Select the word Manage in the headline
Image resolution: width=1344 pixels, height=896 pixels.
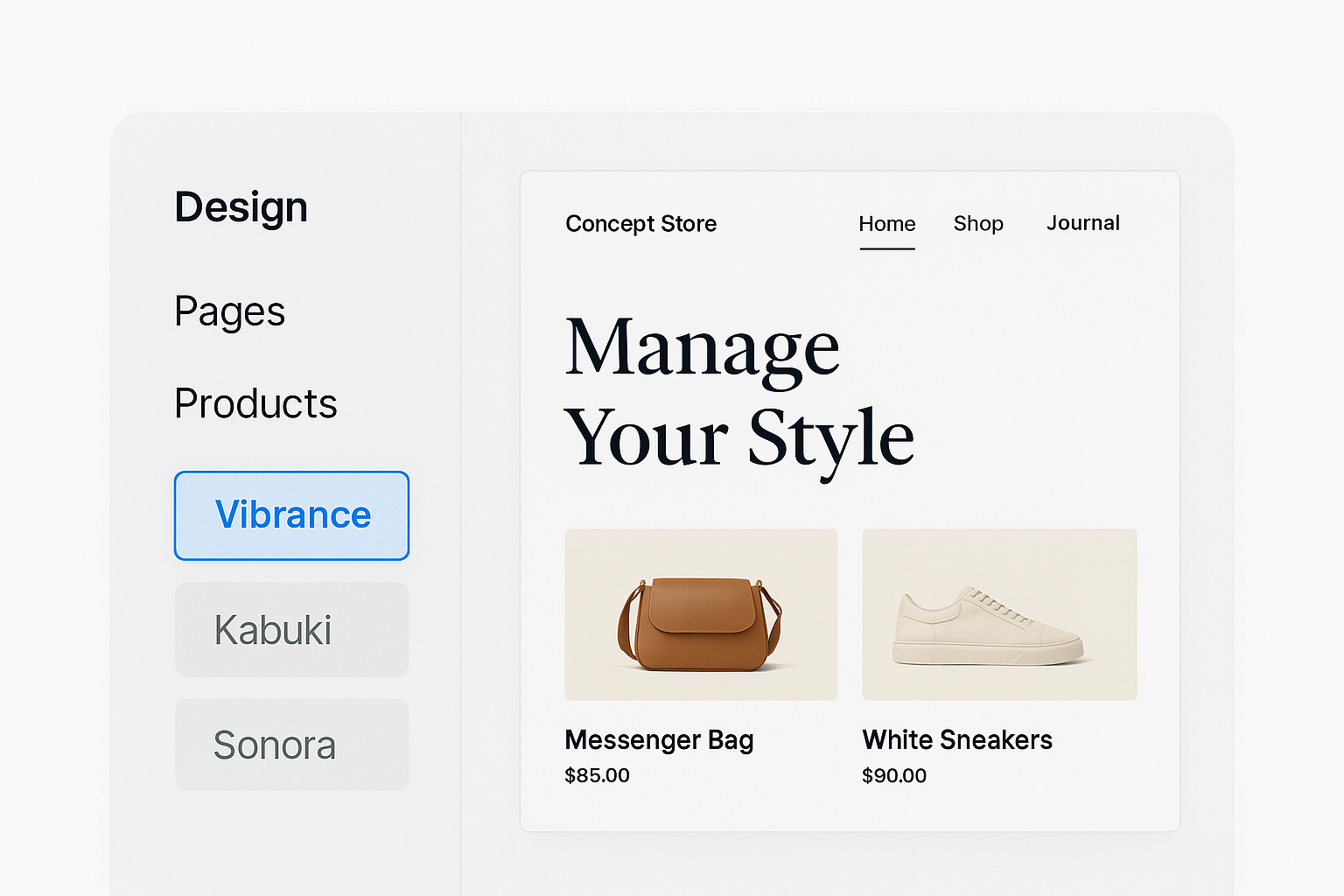(702, 348)
